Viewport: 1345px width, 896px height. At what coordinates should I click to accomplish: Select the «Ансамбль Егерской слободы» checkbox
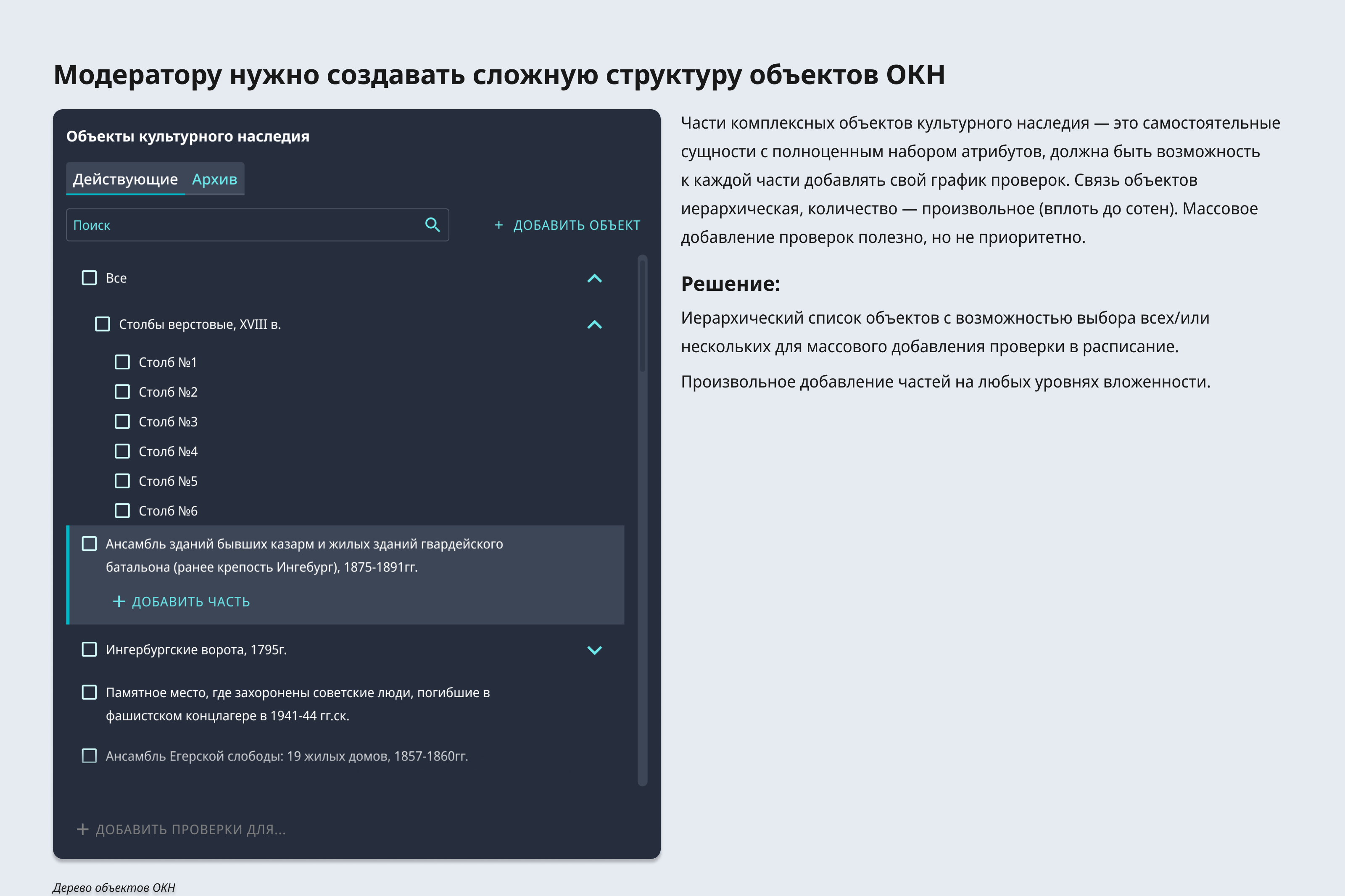point(89,756)
